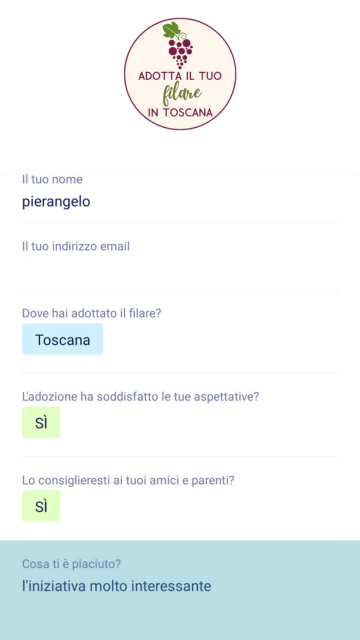
Task: Click the 'Il tuo indirizzo email' label
Action: pos(76,246)
